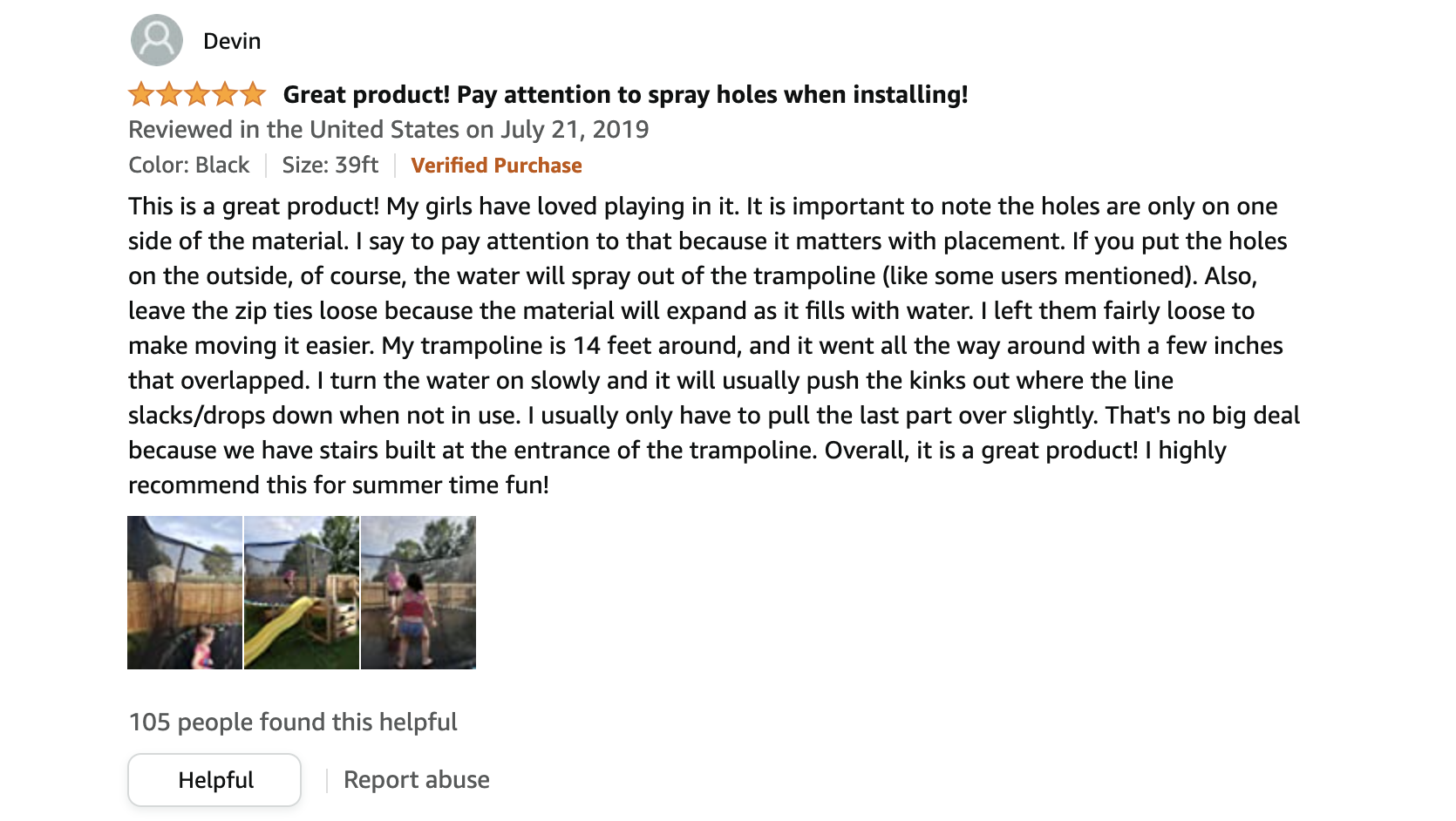Click the Verified Purchase label
Viewport: 1456px width, 821px height.
[x=496, y=166]
